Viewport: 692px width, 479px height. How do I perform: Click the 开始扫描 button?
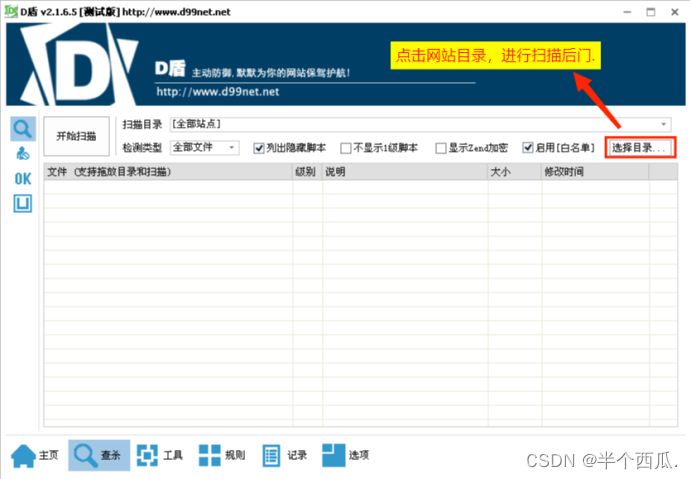click(76, 136)
